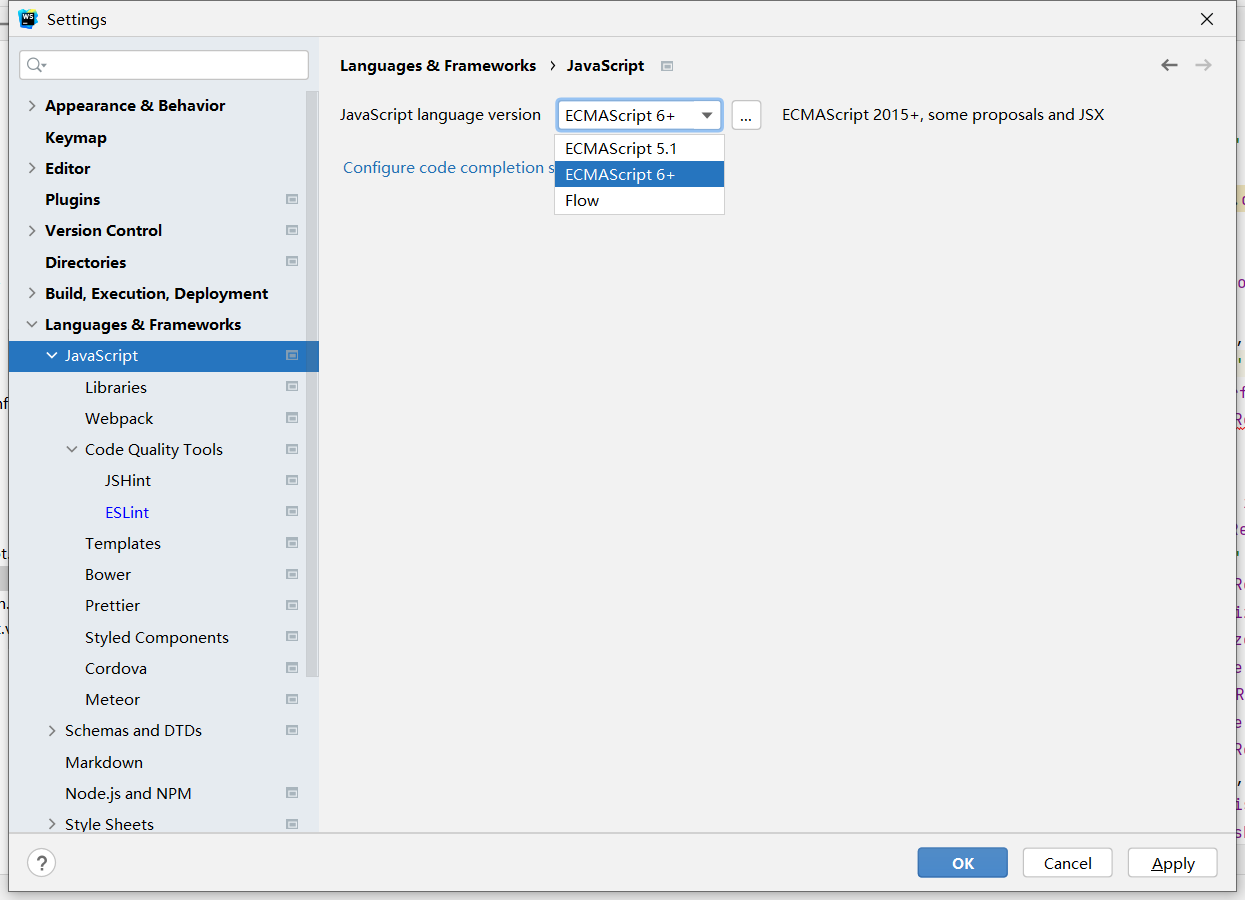Collapse the JavaScript tree node
The height and width of the screenshot is (900, 1245).
(x=52, y=355)
